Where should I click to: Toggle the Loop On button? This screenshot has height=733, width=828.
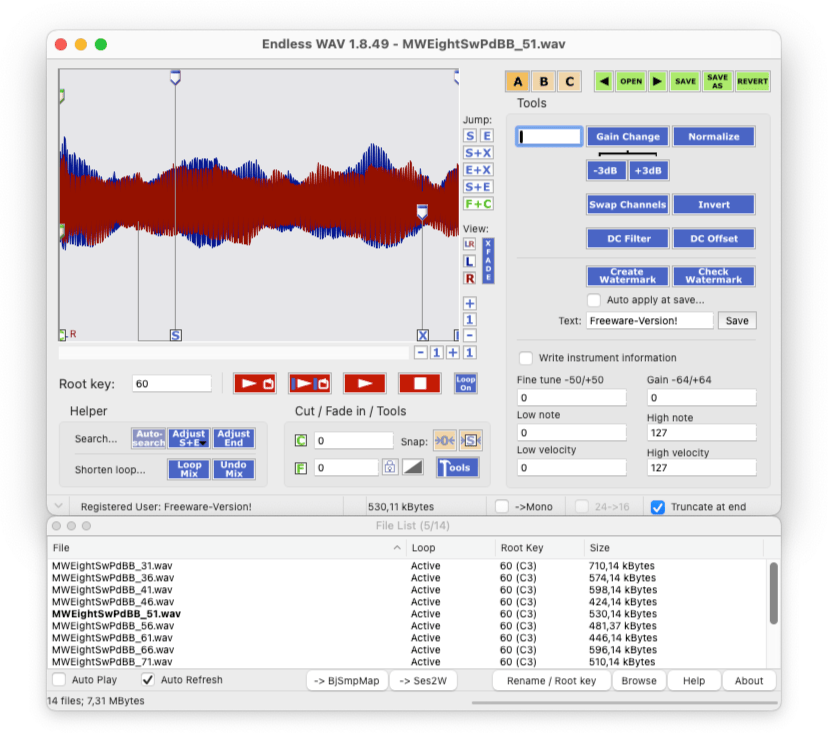[465, 383]
